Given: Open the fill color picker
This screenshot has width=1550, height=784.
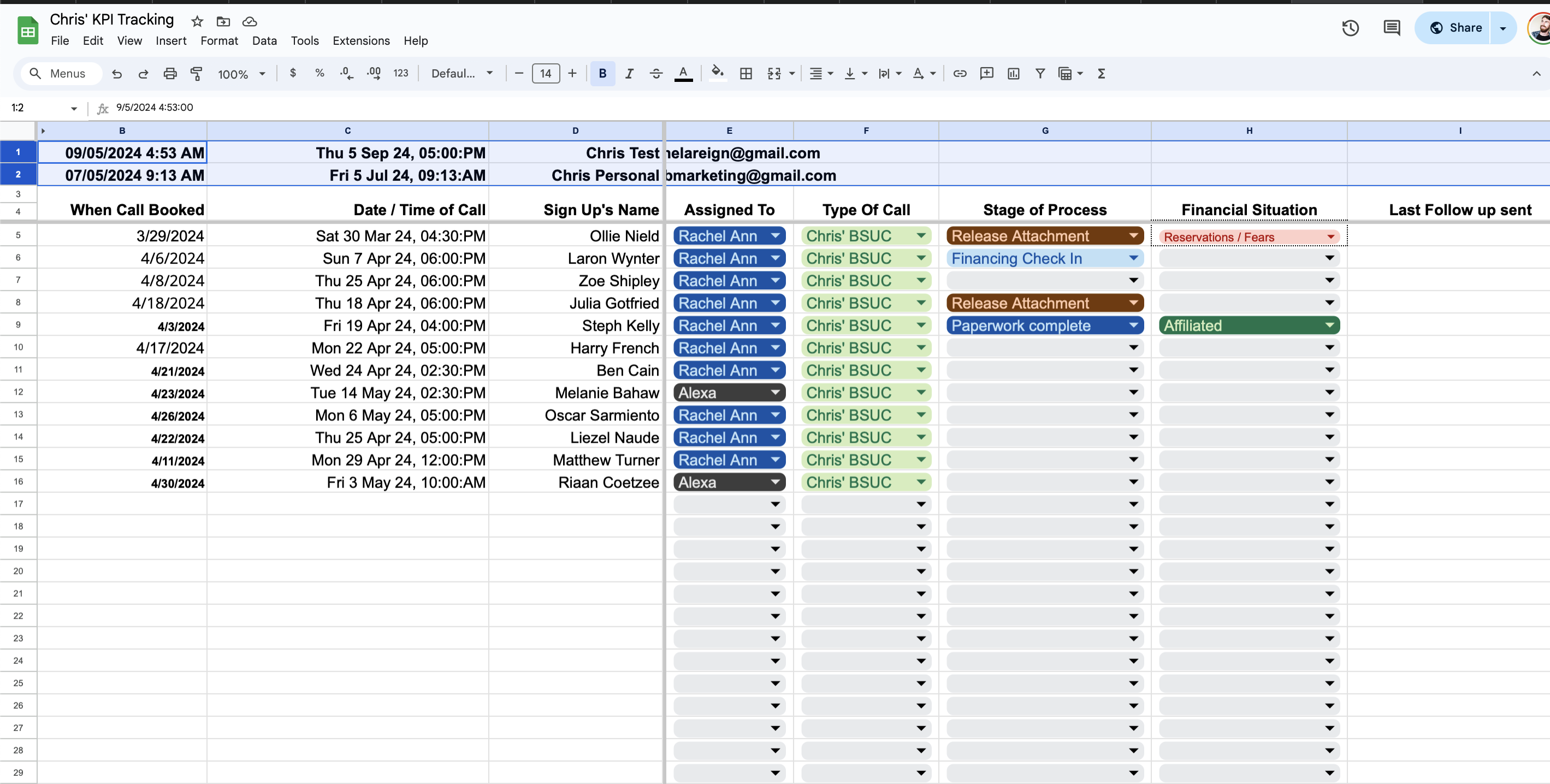Looking at the screenshot, I should click(717, 73).
